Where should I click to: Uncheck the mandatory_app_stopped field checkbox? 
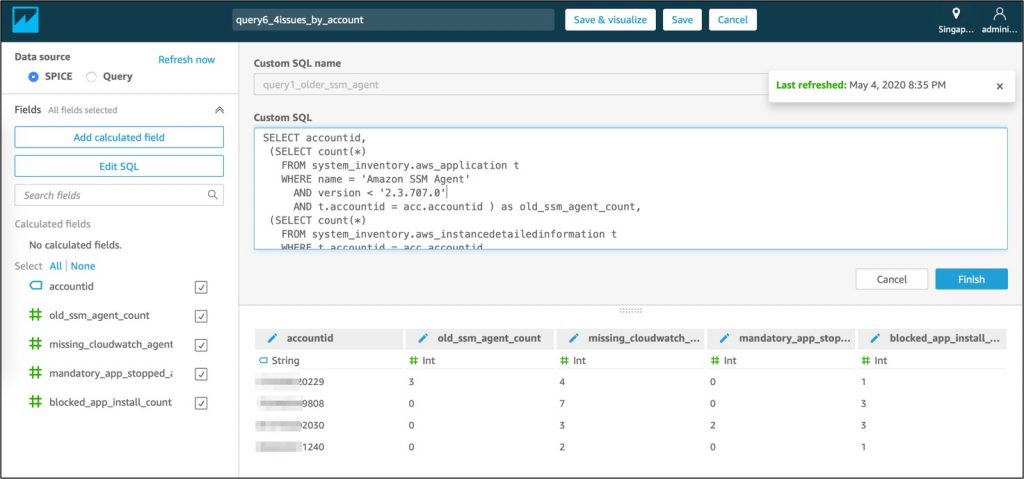click(201, 374)
